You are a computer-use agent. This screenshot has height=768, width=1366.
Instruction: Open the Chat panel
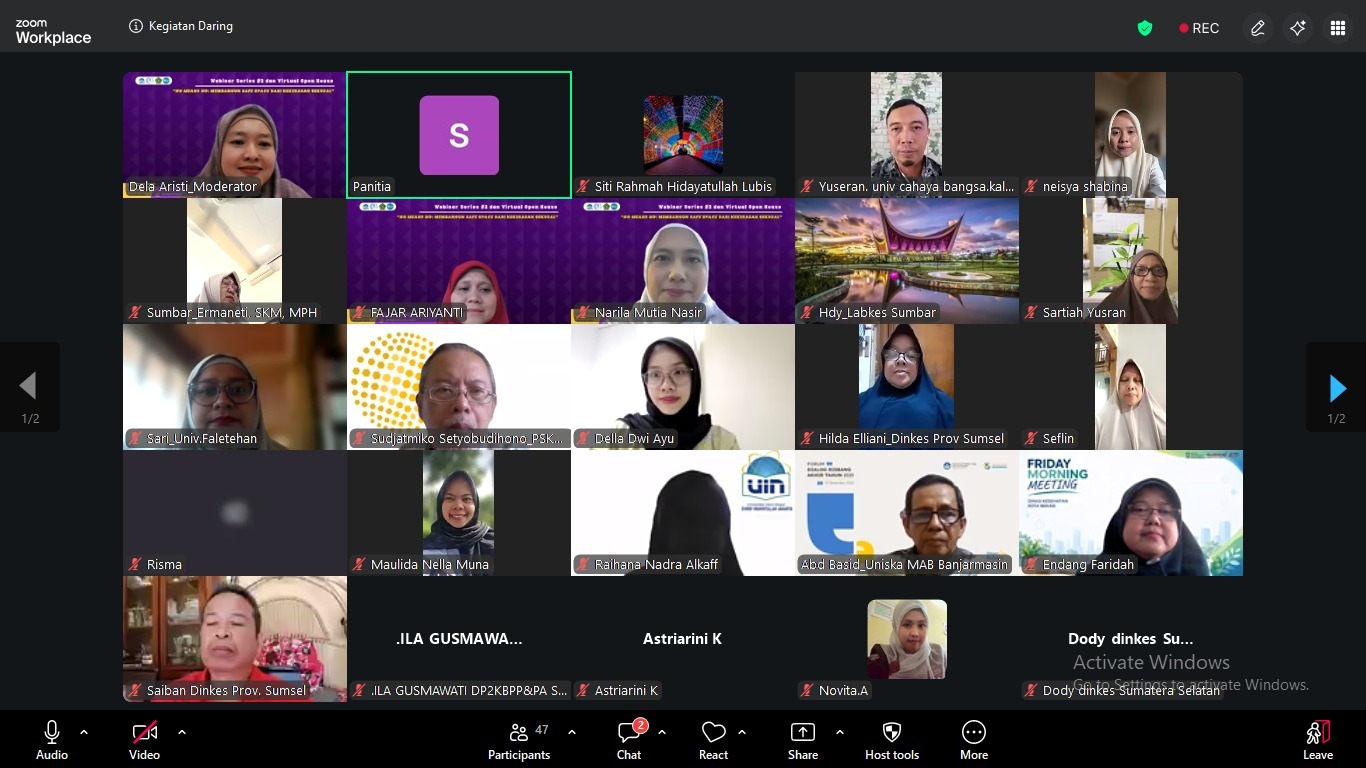[x=629, y=741]
